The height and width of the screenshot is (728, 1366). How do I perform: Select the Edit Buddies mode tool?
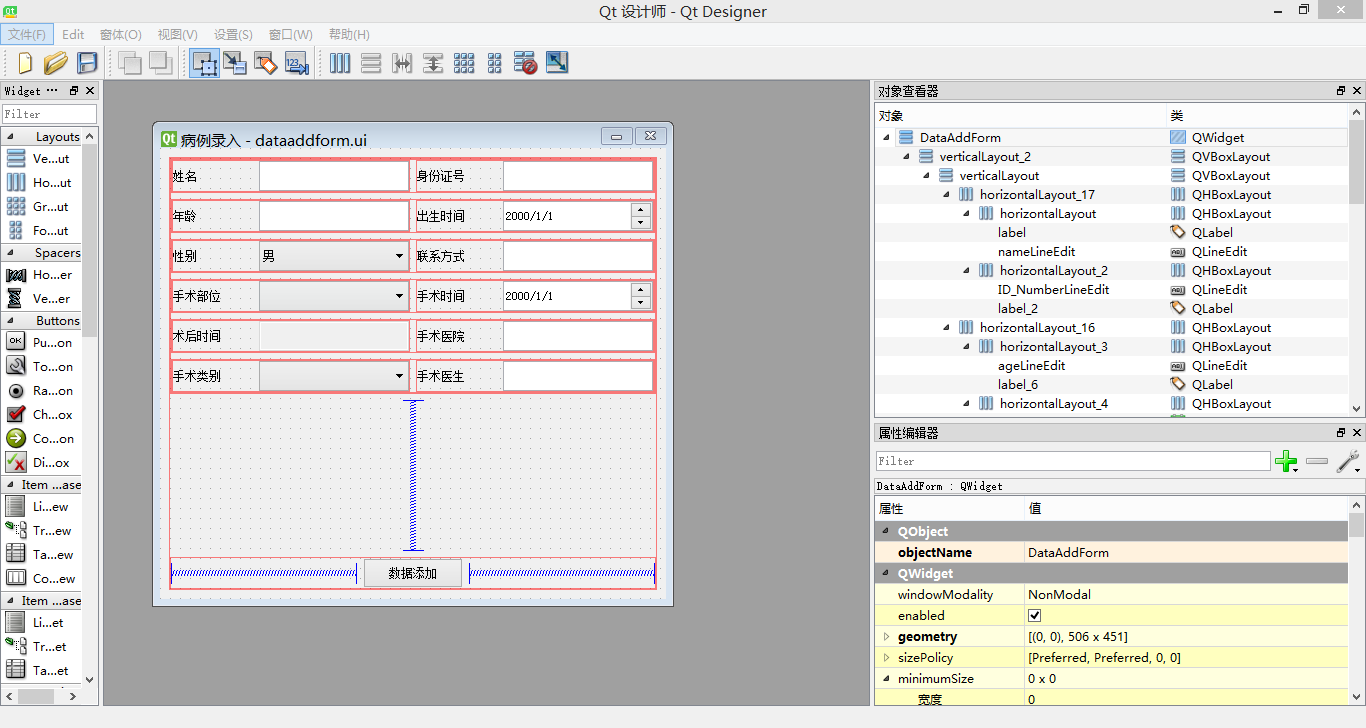click(x=265, y=63)
